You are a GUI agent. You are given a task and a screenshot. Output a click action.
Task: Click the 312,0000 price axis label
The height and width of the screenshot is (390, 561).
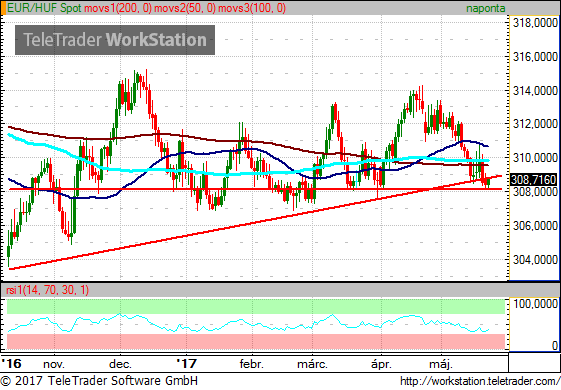point(535,124)
